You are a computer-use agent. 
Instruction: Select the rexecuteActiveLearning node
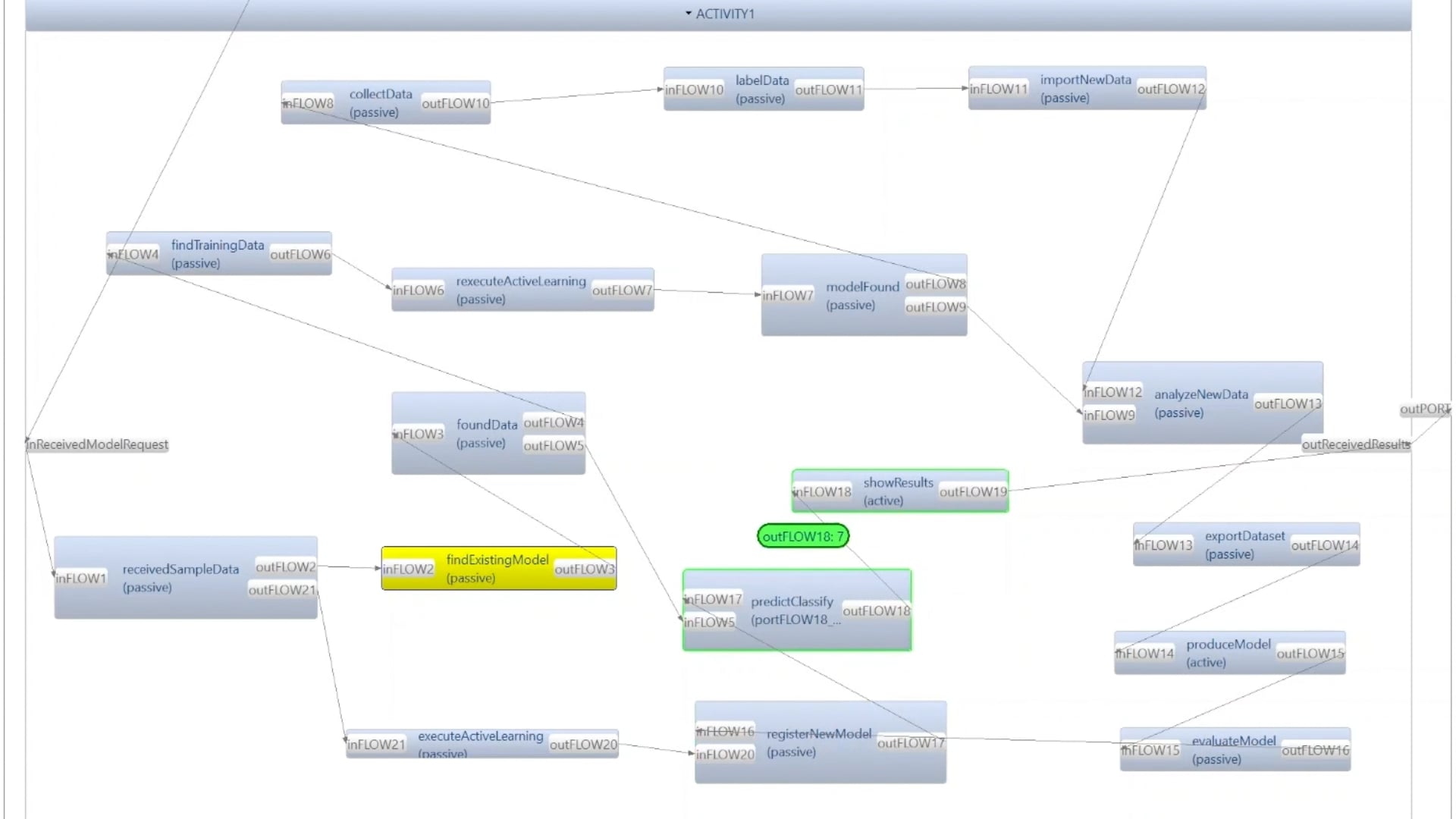[520, 281]
